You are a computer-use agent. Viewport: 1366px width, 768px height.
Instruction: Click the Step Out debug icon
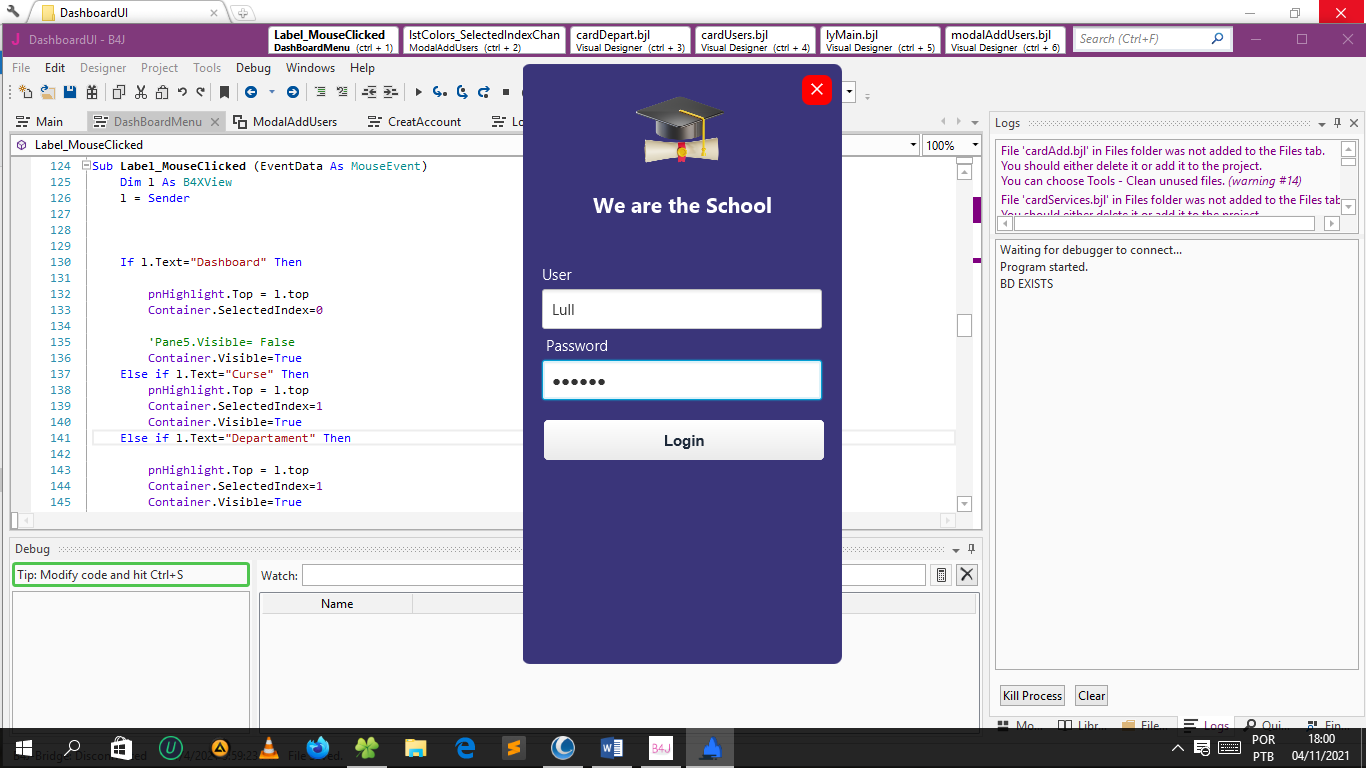484,92
